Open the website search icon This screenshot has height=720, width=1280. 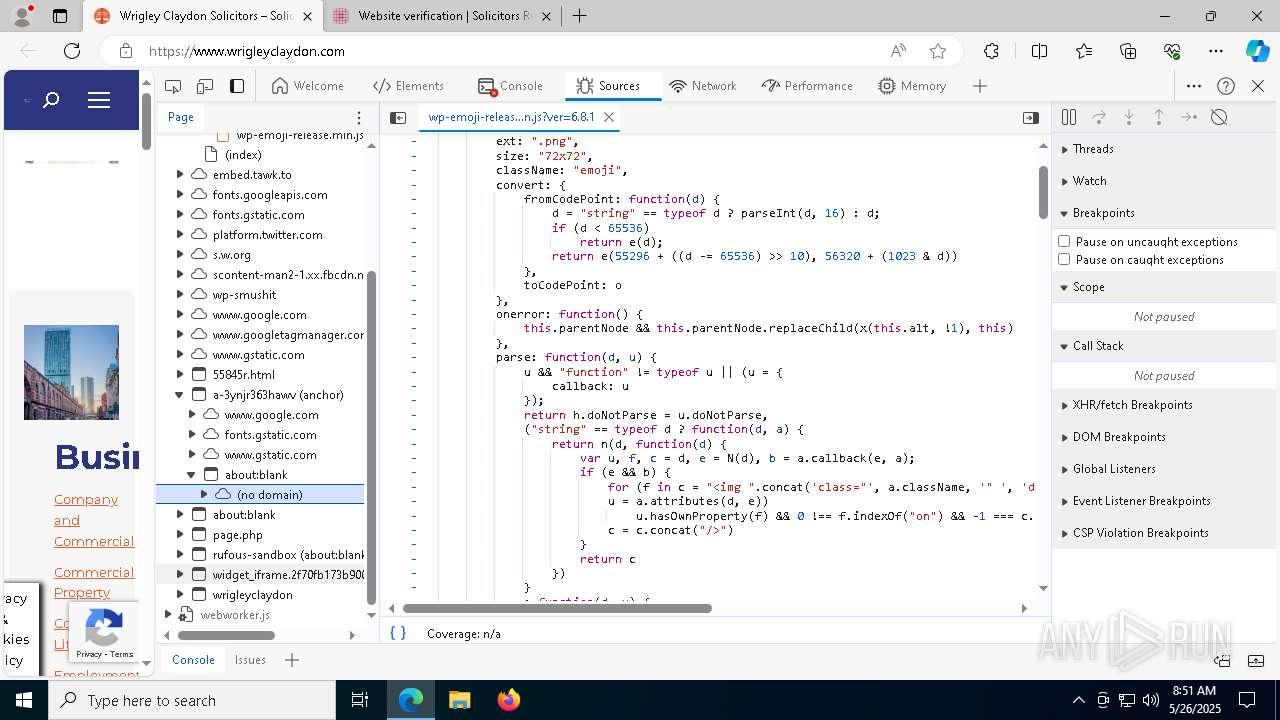point(51,100)
